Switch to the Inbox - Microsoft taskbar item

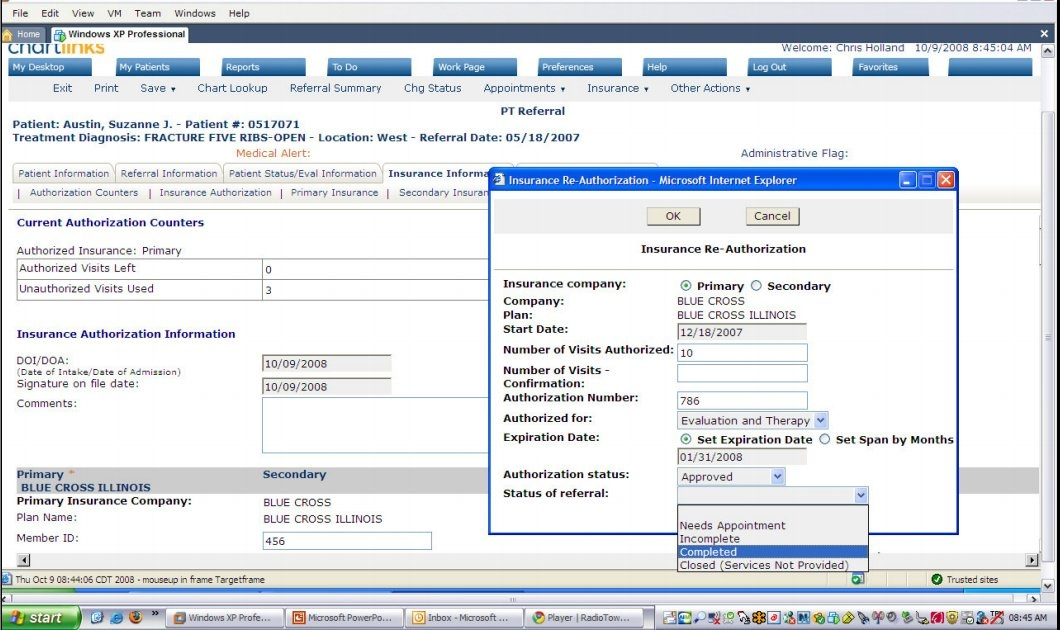[x=464, y=618]
